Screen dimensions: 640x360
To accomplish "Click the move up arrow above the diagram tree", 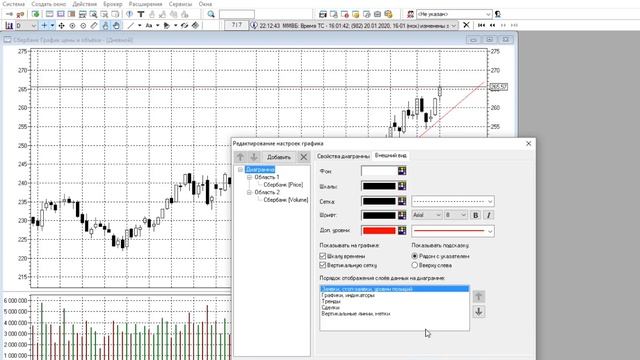I will tap(240, 157).
